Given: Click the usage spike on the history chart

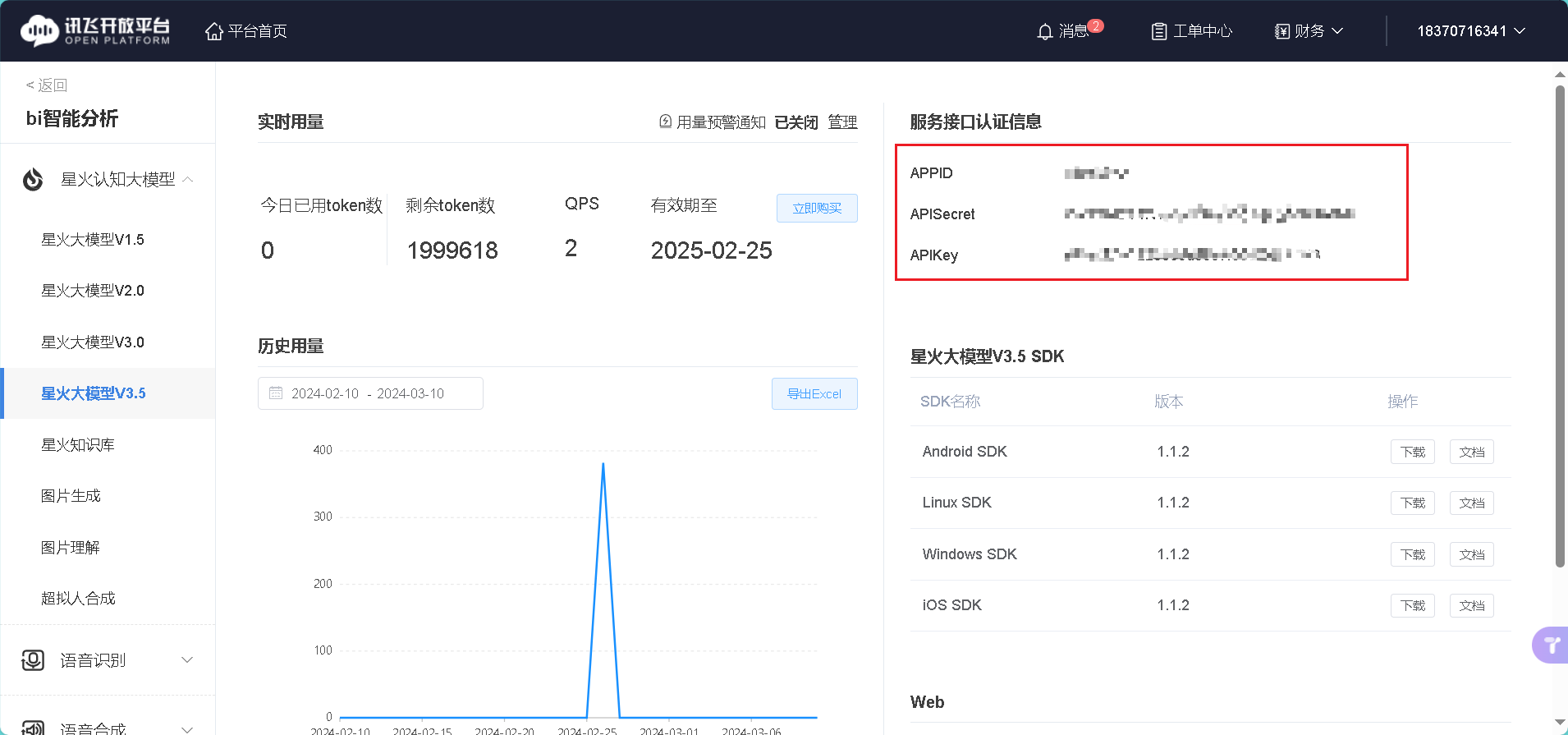Looking at the screenshot, I should click(x=603, y=465).
